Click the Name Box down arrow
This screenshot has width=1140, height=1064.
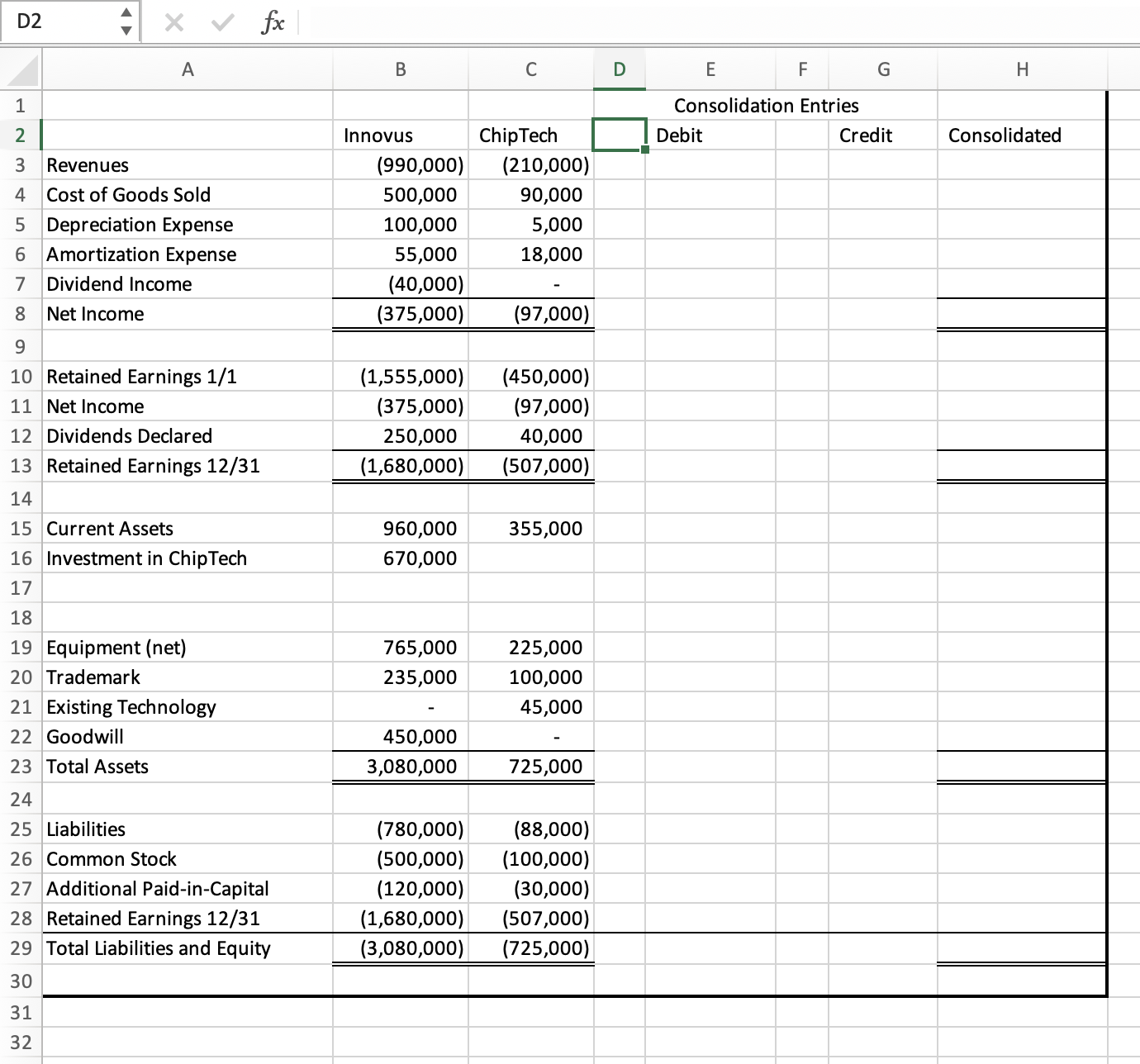click(x=127, y=30)
